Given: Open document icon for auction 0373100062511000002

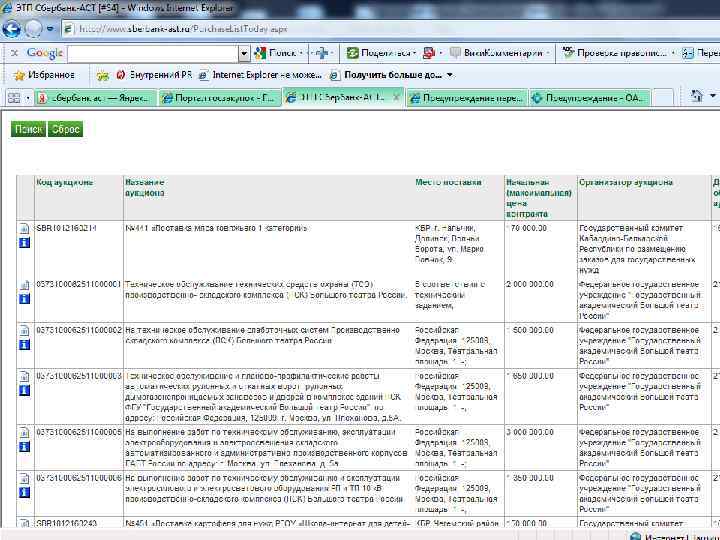Looking at the screenshot, I should click(24, 330).
